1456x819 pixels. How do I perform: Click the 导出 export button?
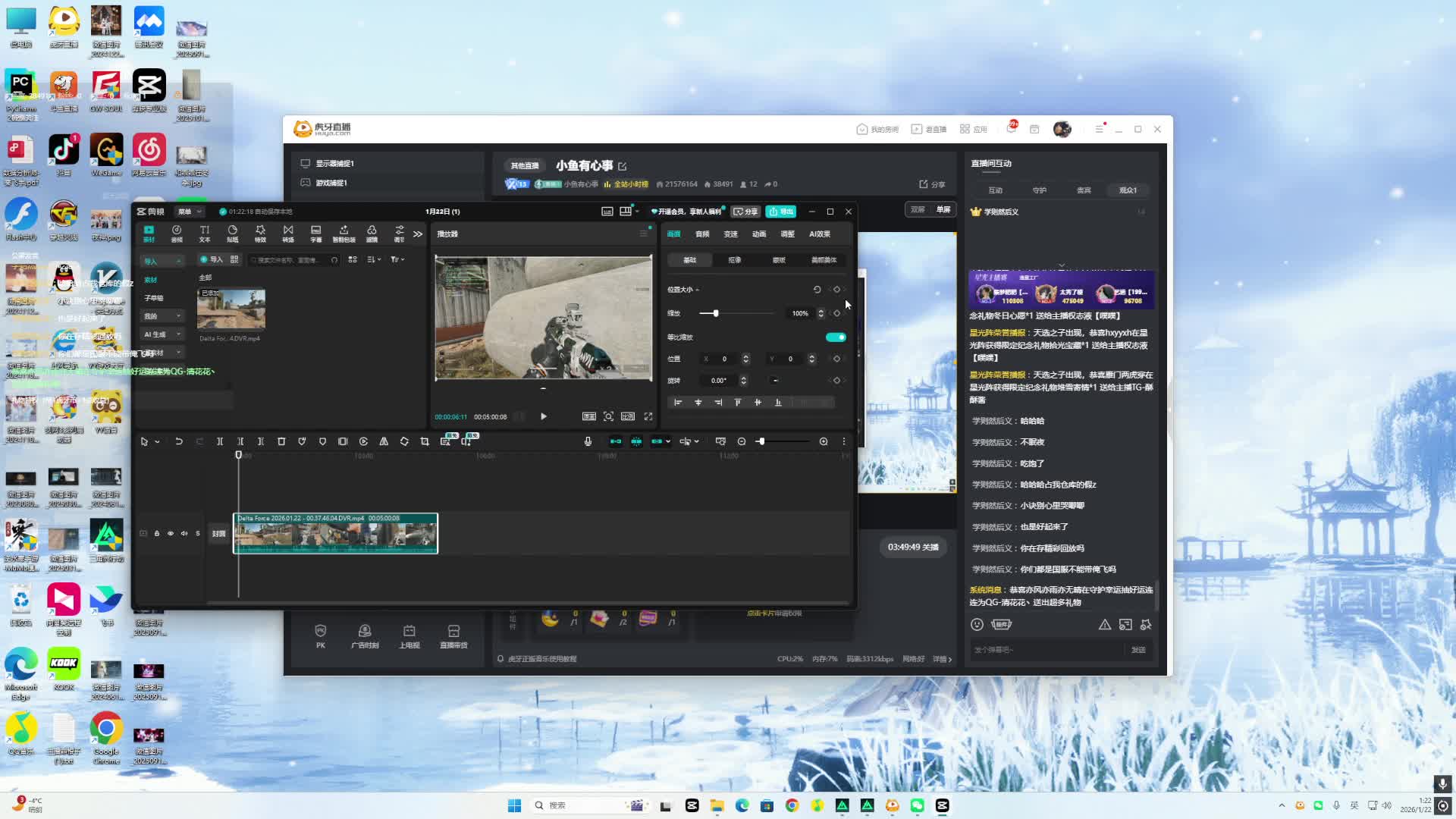(780, 212)
